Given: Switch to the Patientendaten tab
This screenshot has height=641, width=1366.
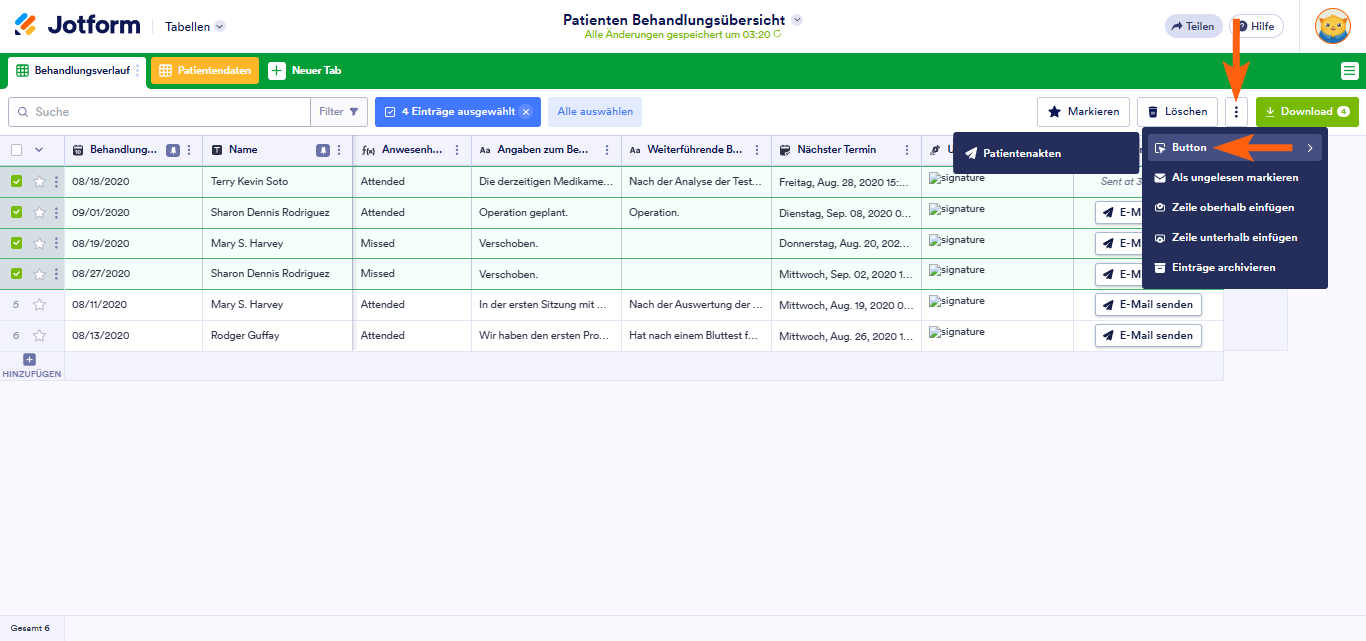Looking at the screenshot, I should [x=204, y=70].
